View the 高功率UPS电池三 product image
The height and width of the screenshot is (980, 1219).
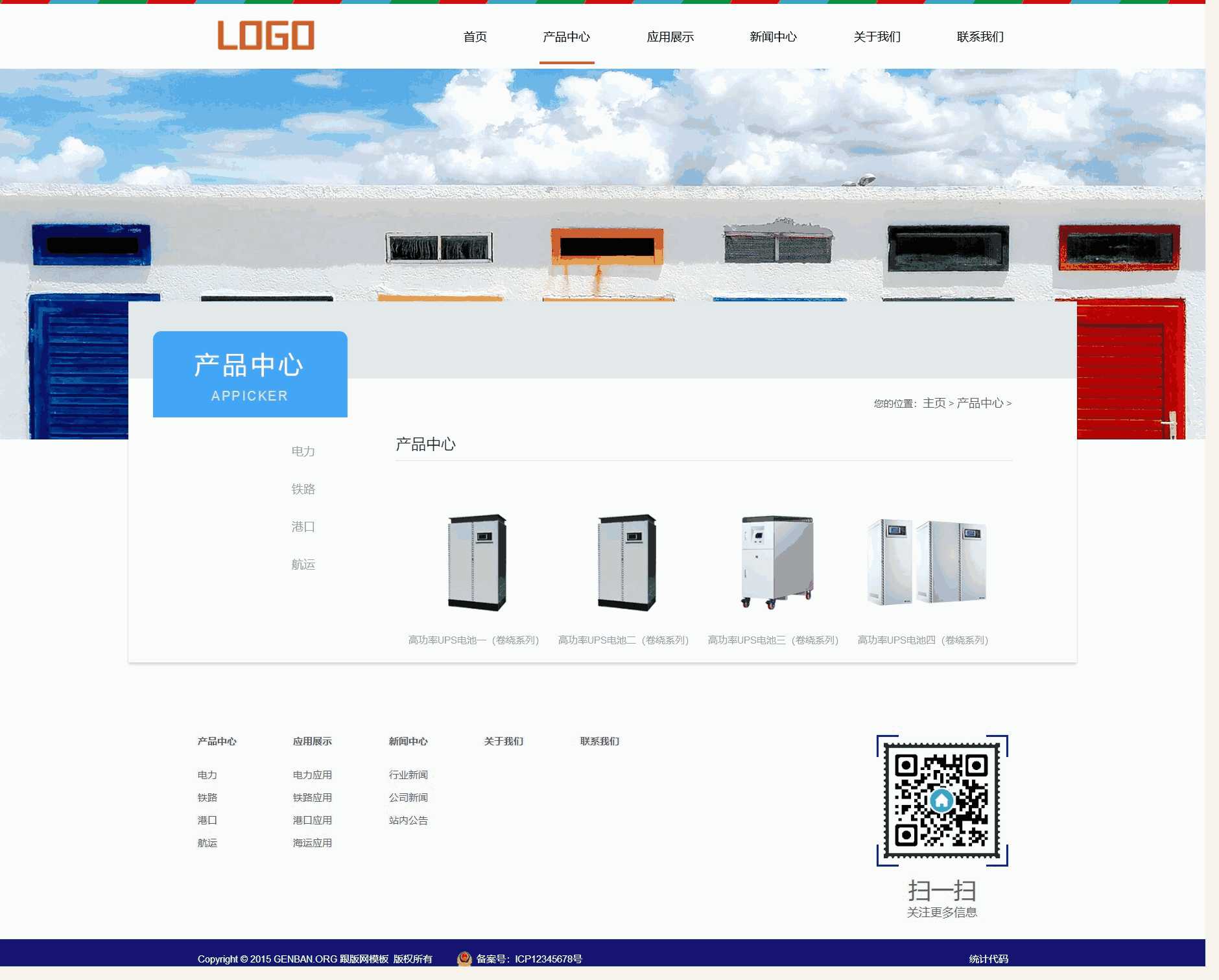(776, 562)
